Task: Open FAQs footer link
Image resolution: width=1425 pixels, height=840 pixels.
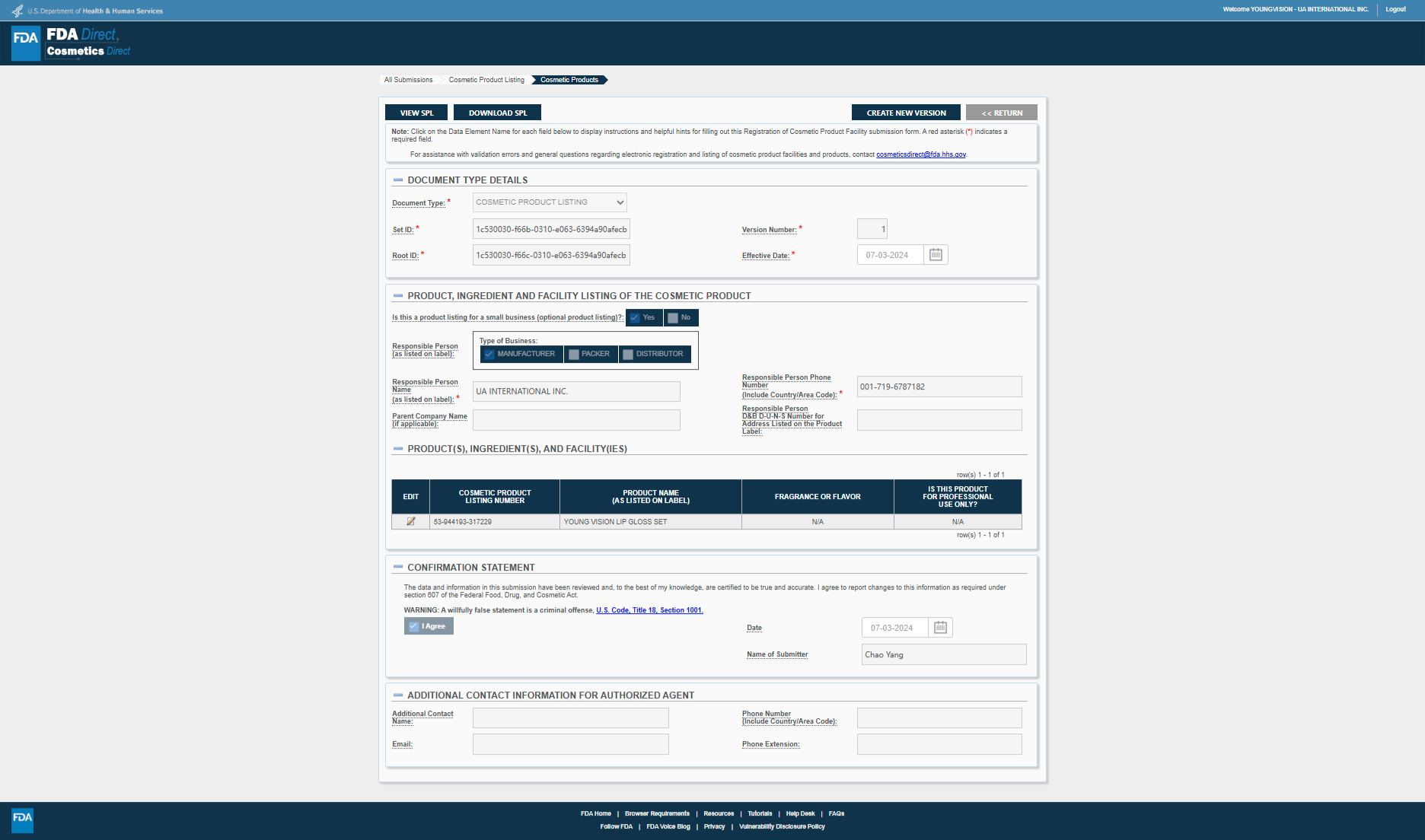Action: [x=836, y=814]
